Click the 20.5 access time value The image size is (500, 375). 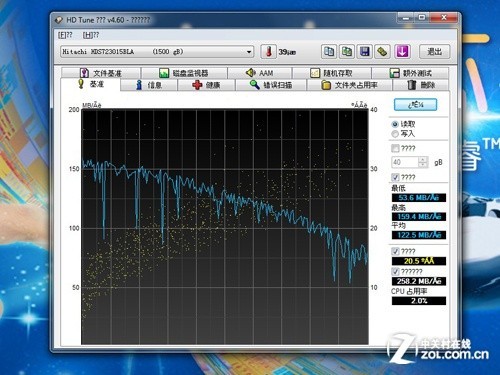pyautogui.click(x=419, y=261)
